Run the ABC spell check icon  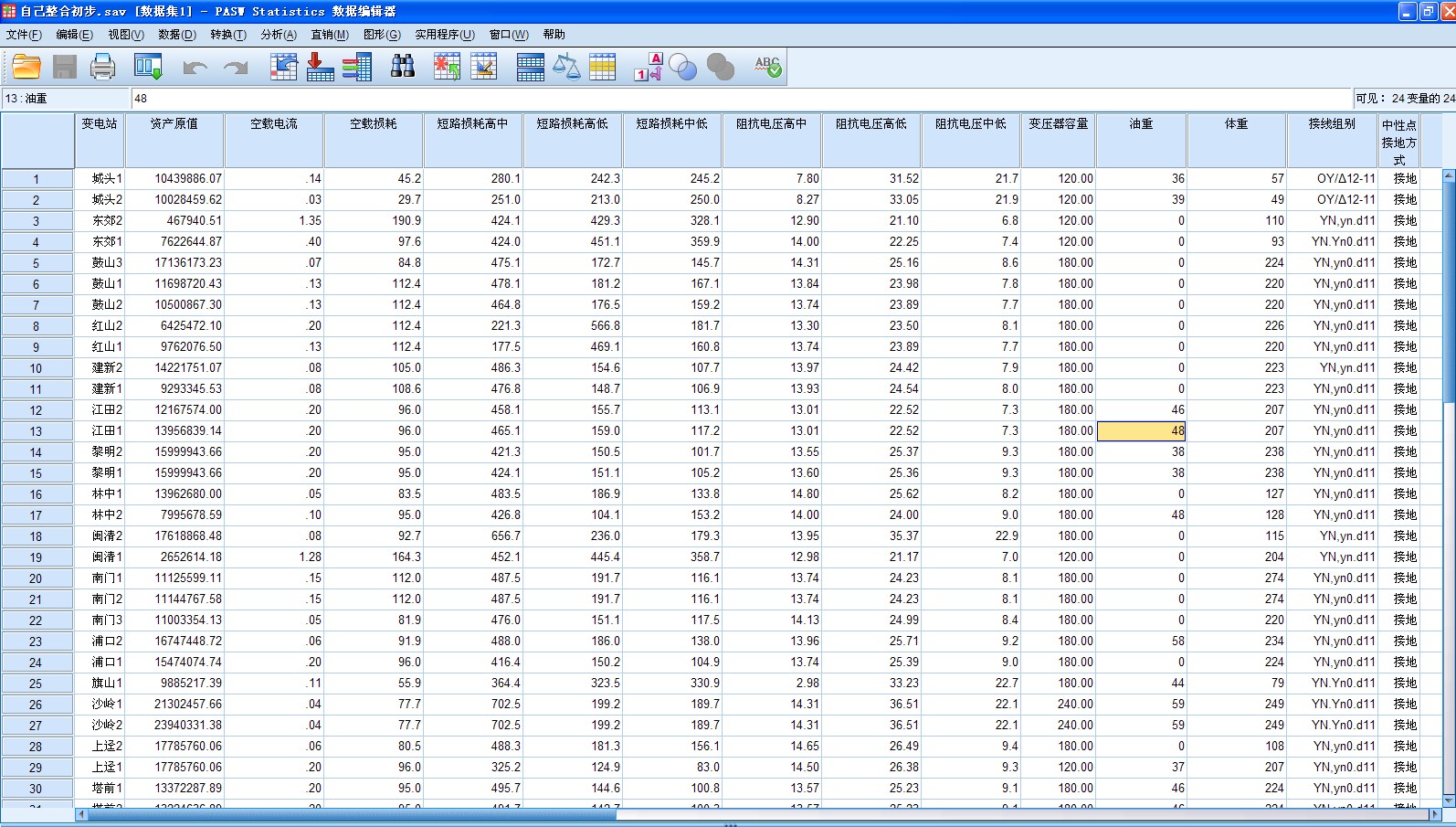click(x=767, y=67)
